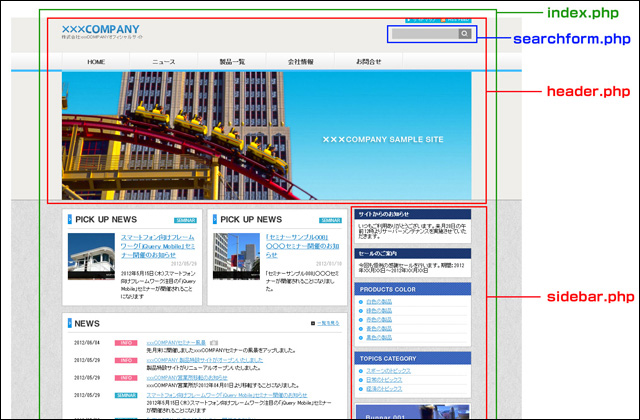Click the XXXCOMPANY site logo

pos(100,29)
